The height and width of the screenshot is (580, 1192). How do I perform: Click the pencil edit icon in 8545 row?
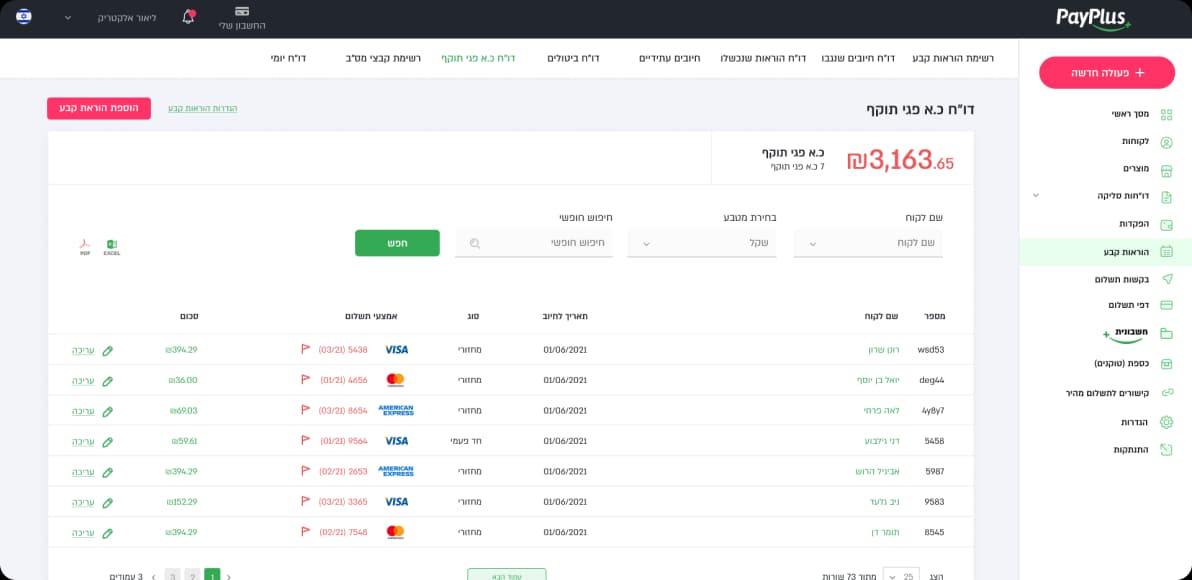point(107,533)
